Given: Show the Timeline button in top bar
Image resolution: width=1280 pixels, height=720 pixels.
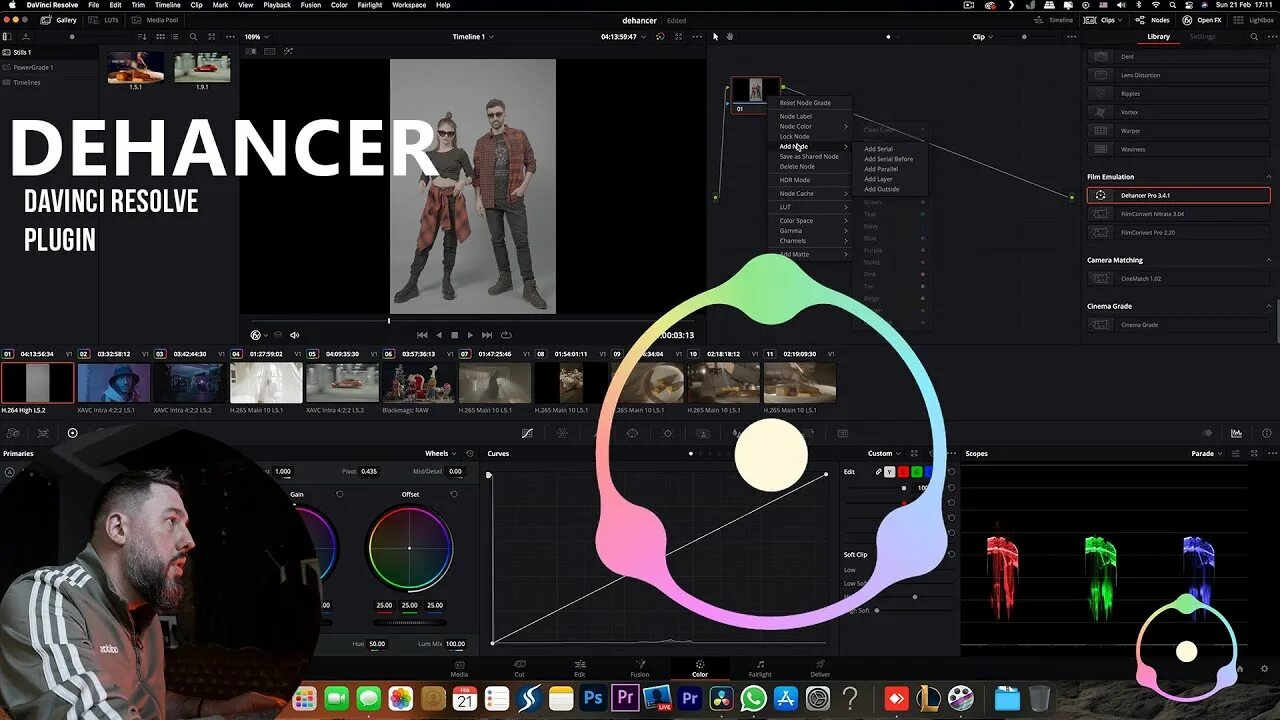Looking at the screenshot, I should point(1054,20).
